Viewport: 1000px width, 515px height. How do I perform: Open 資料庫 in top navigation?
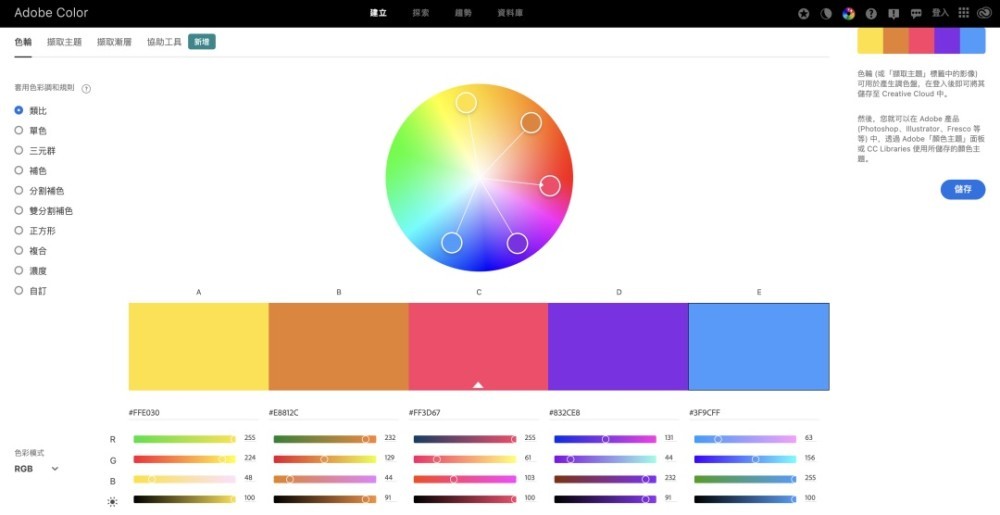[510, 13]
